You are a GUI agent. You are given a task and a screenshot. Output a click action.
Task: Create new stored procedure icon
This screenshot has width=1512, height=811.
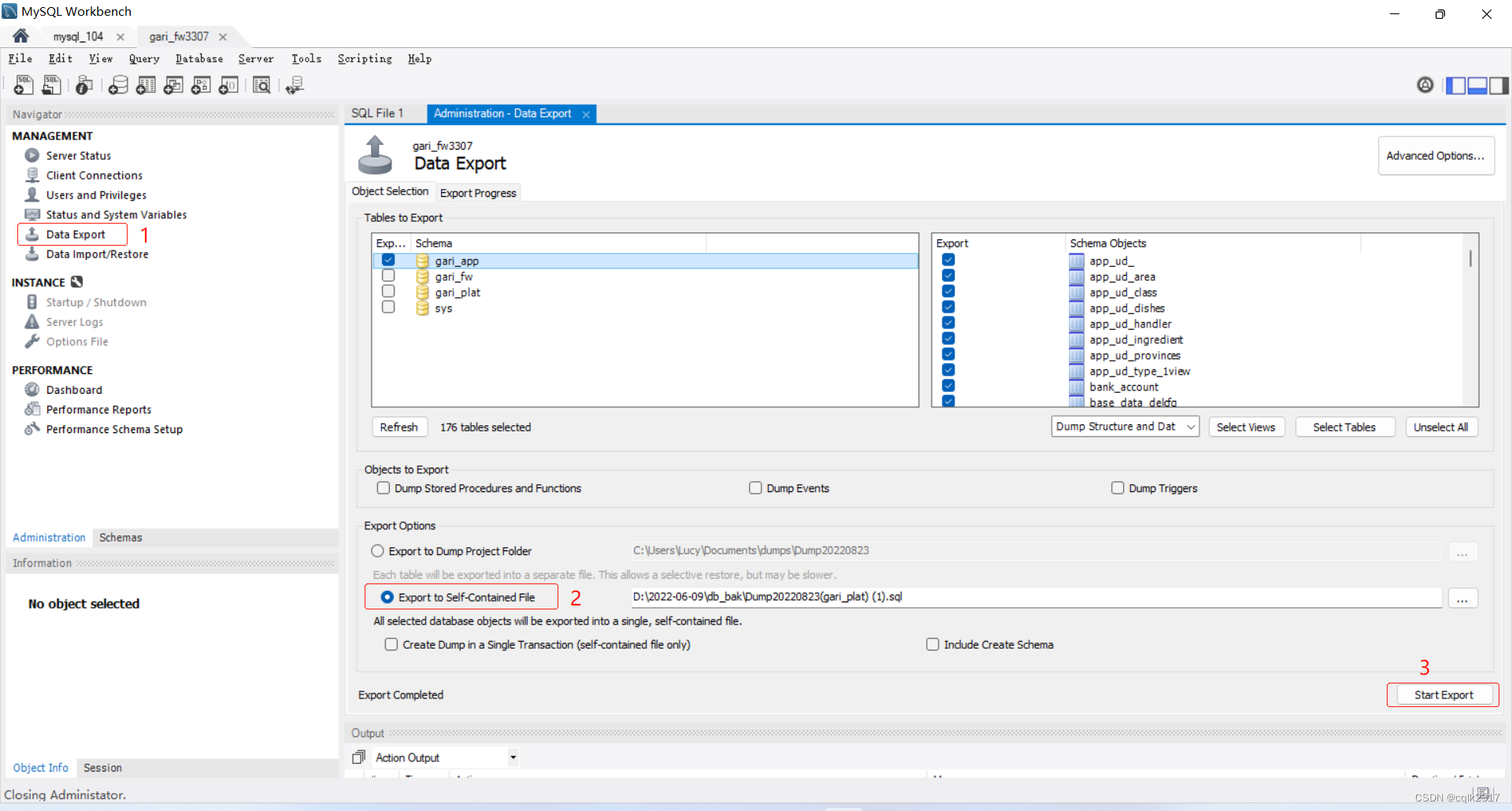(x=201, y=85)
